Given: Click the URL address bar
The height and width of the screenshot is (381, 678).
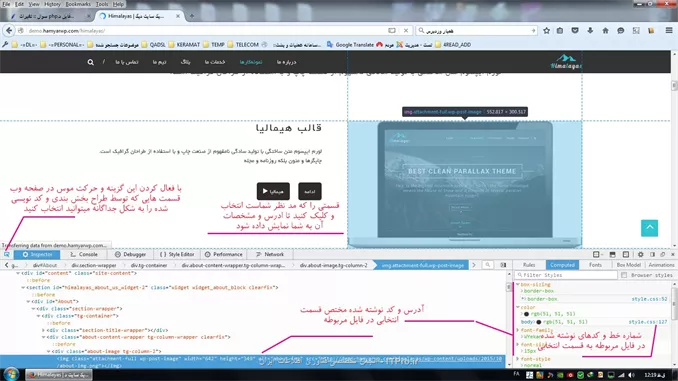Looking at the screenshot, I should (208, 31).
